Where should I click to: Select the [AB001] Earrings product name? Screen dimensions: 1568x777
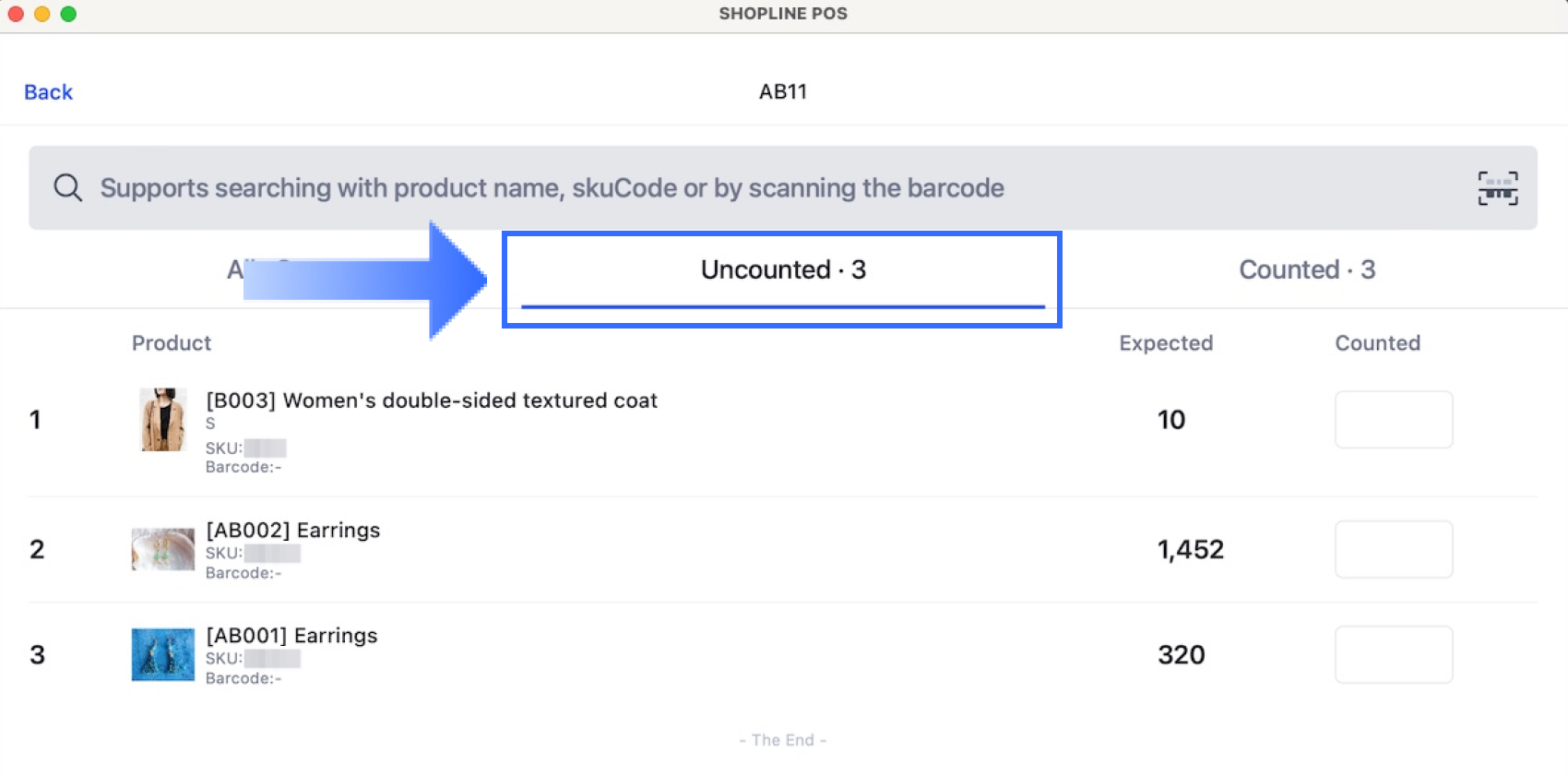[291, 636]
